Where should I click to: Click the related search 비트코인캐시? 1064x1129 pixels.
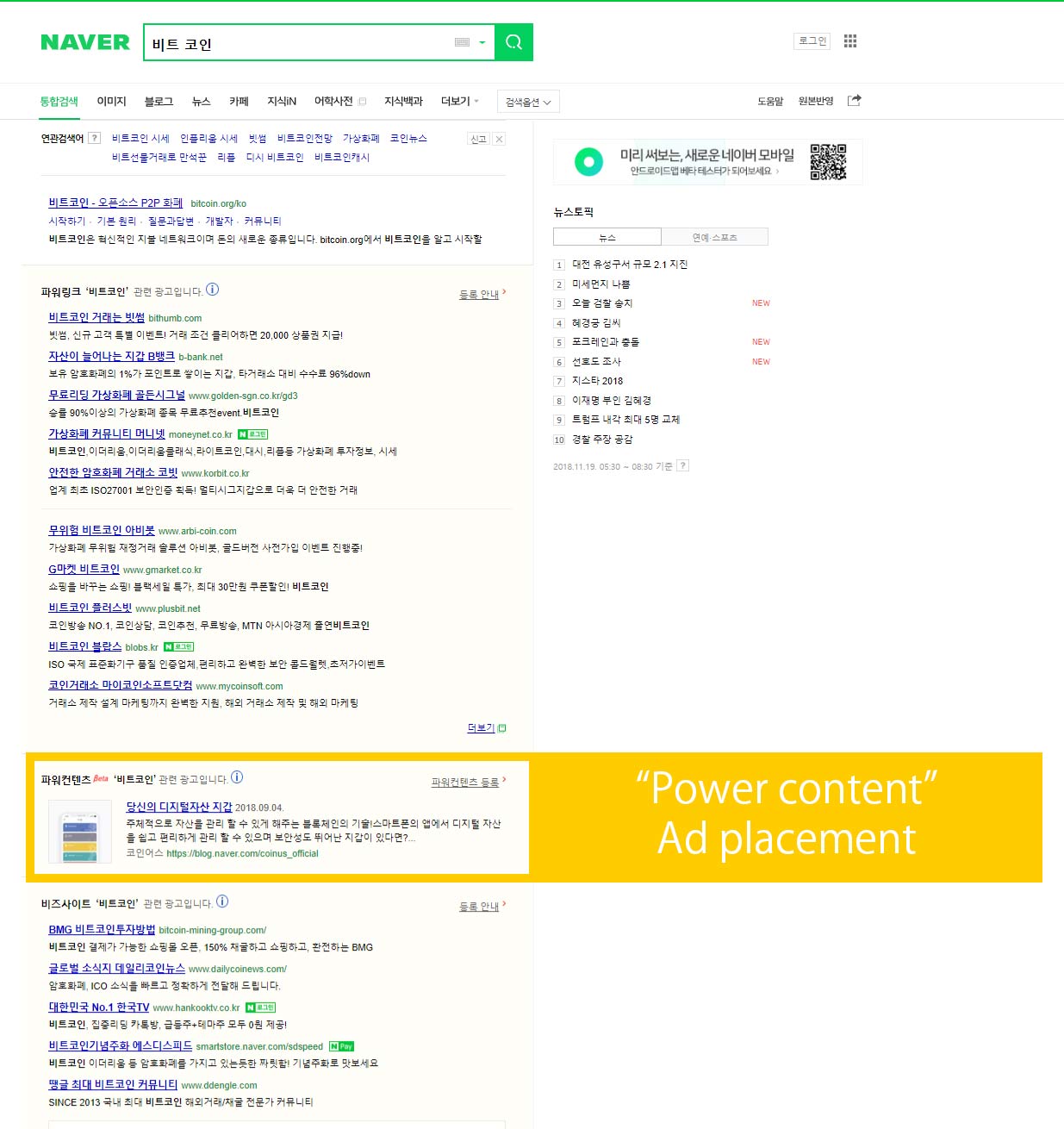point(342,157)
